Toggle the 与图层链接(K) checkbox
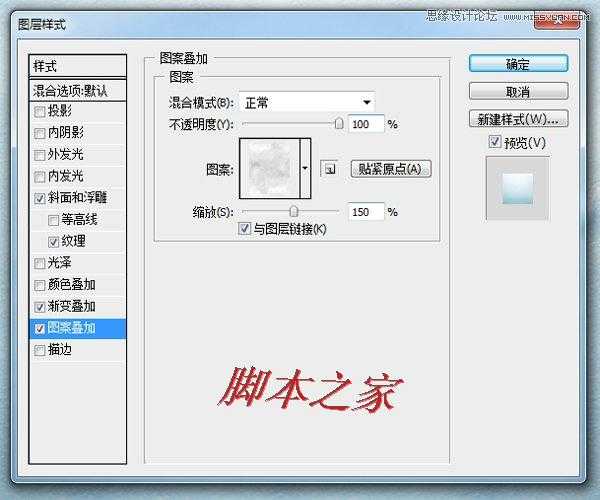 tap(244, 229)
